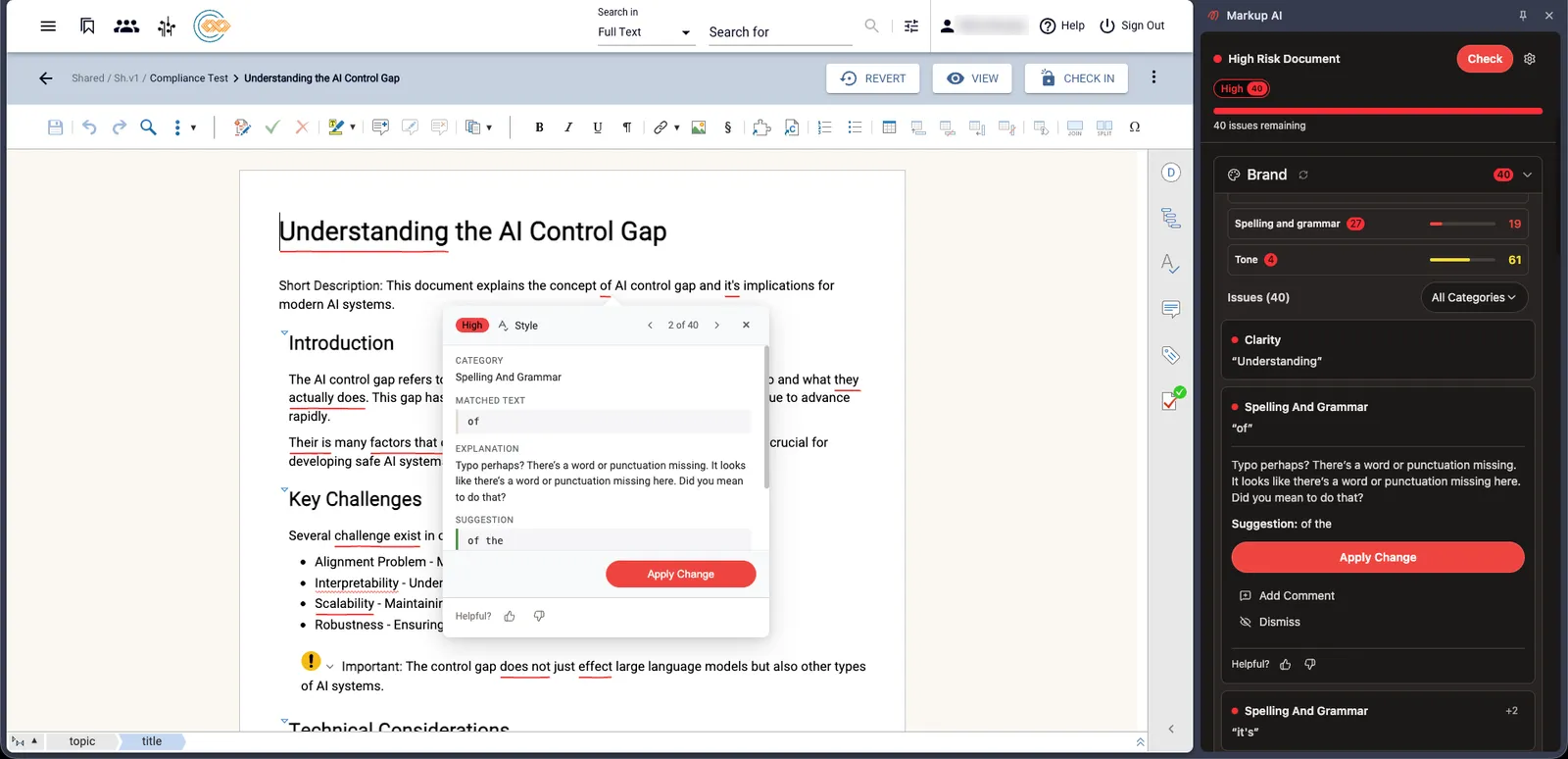Viewport: 1568px width, 759px height.
Task: Open the link insert dropdown arrow
Action: 677,127
